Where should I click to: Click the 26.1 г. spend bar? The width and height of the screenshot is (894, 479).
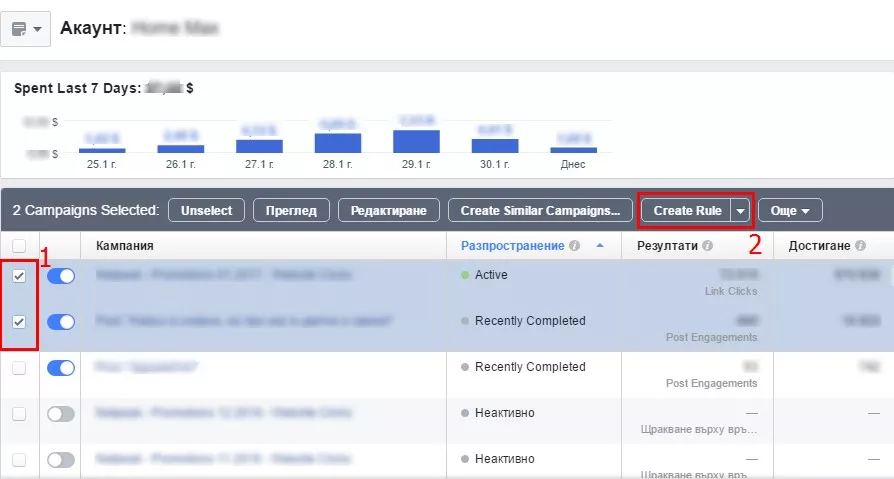pyautogui.click(x=181, y=149)
